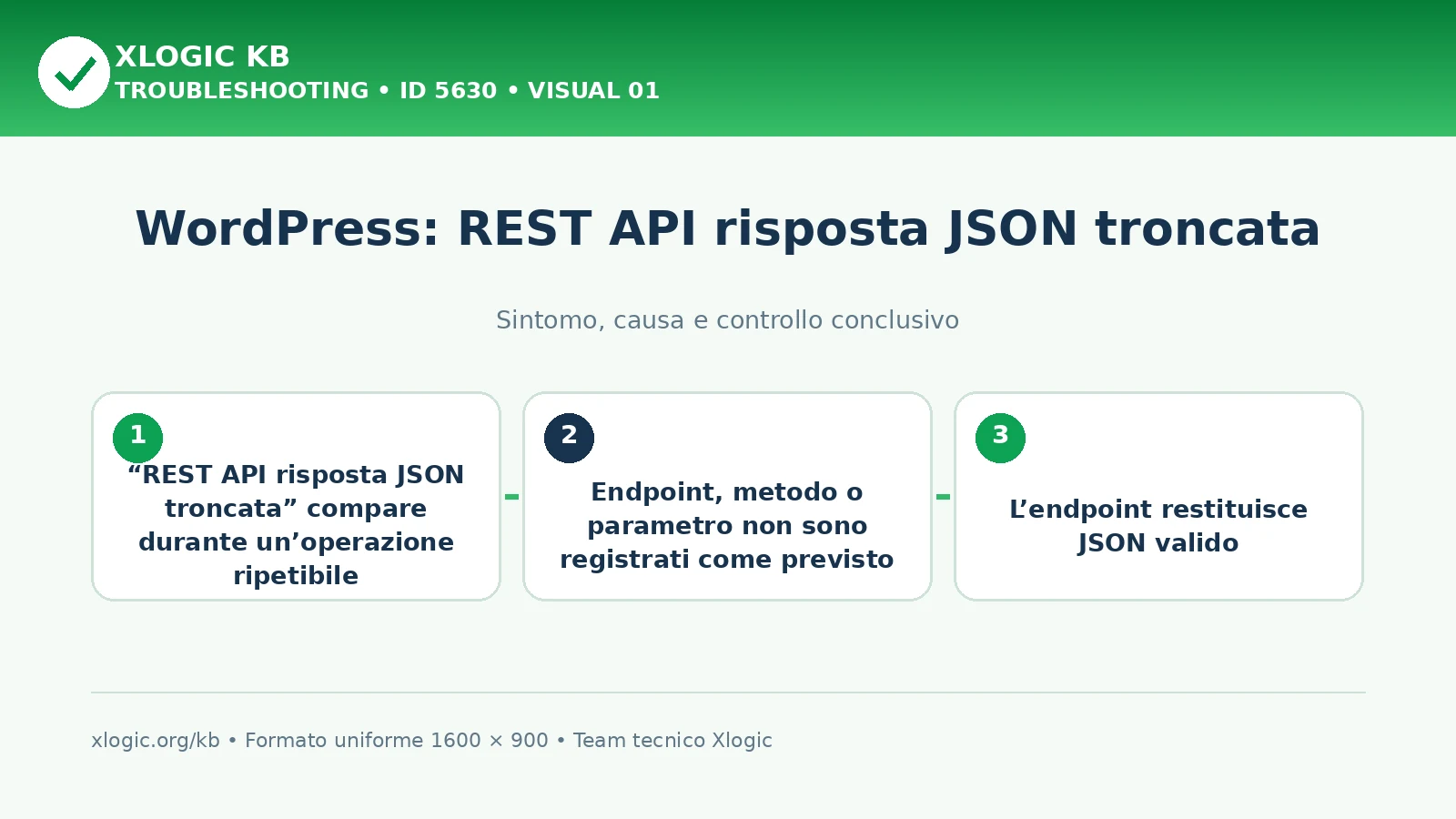Click the subtitle Sintomo, causa e controllo conclusivo
The image size is (1456, 819).
click(x=727, y=320)
